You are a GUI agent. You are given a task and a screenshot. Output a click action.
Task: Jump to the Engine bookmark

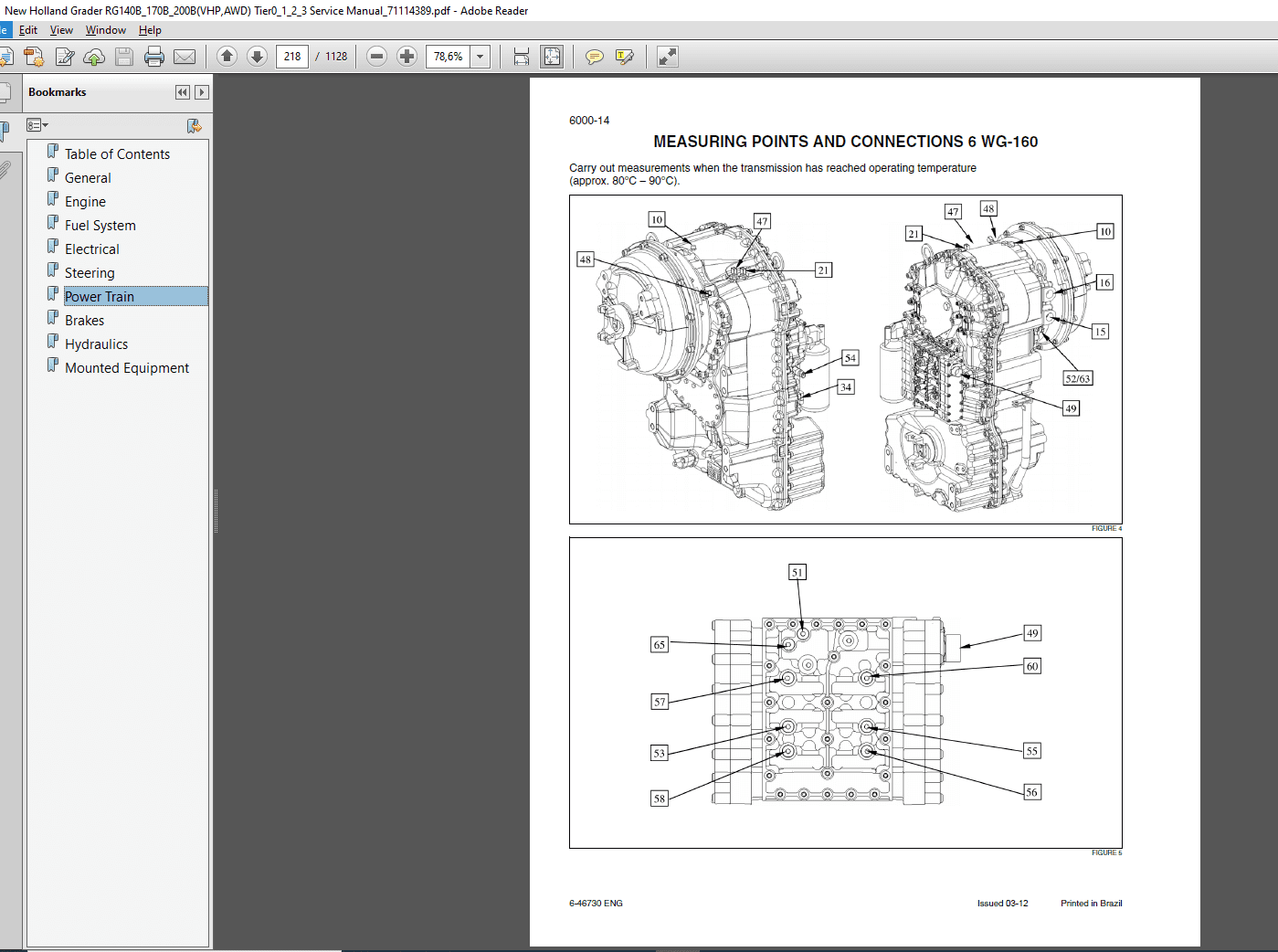tap(86, 201)
